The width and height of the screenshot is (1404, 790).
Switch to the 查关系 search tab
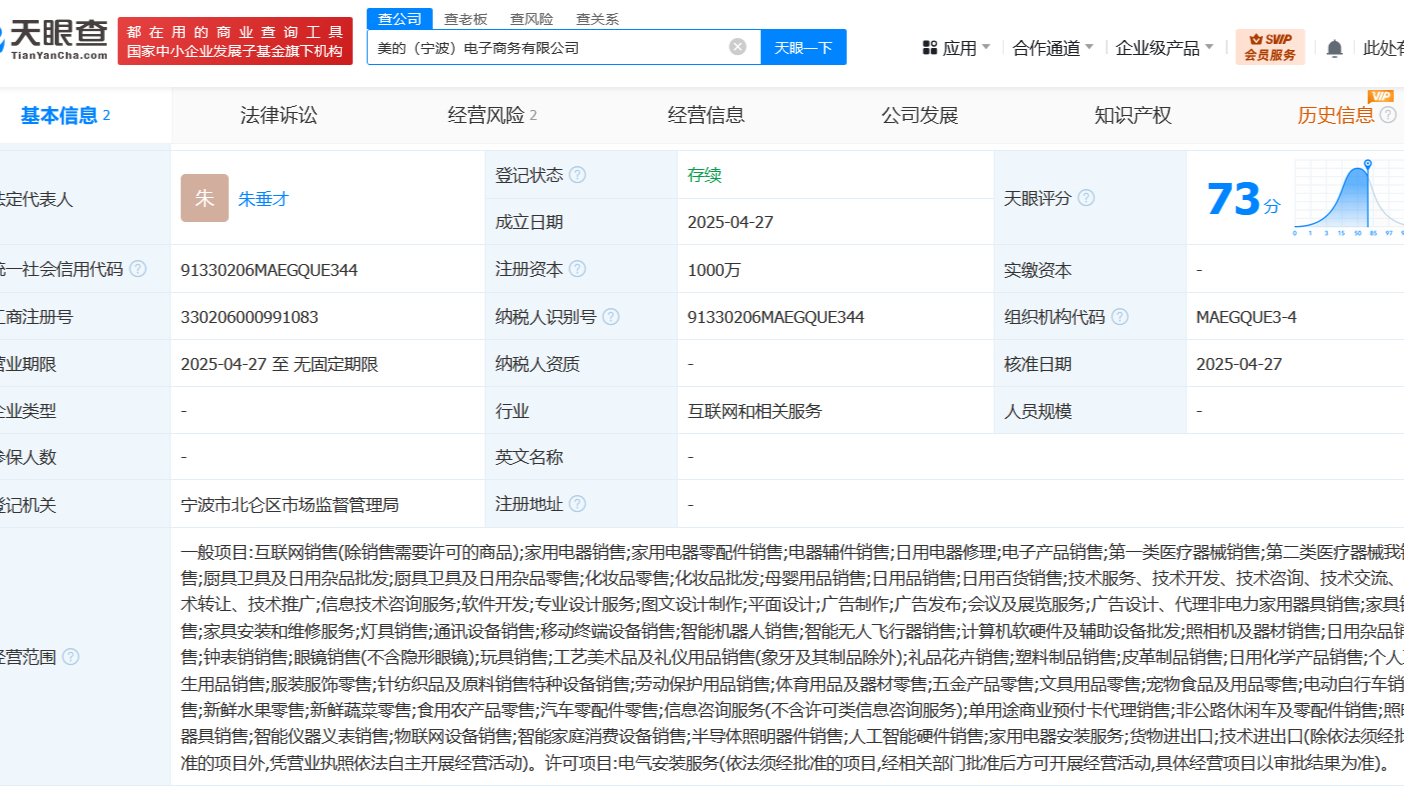597,18
